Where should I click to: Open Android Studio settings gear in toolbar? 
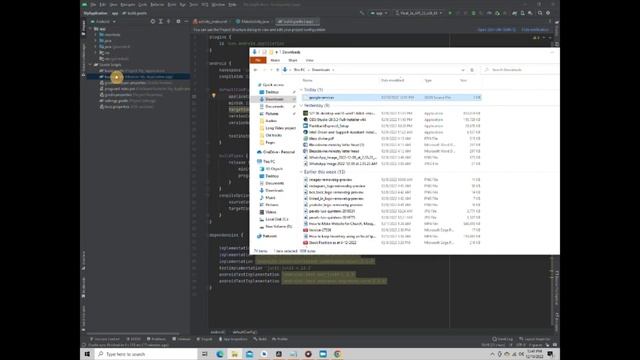548,13
